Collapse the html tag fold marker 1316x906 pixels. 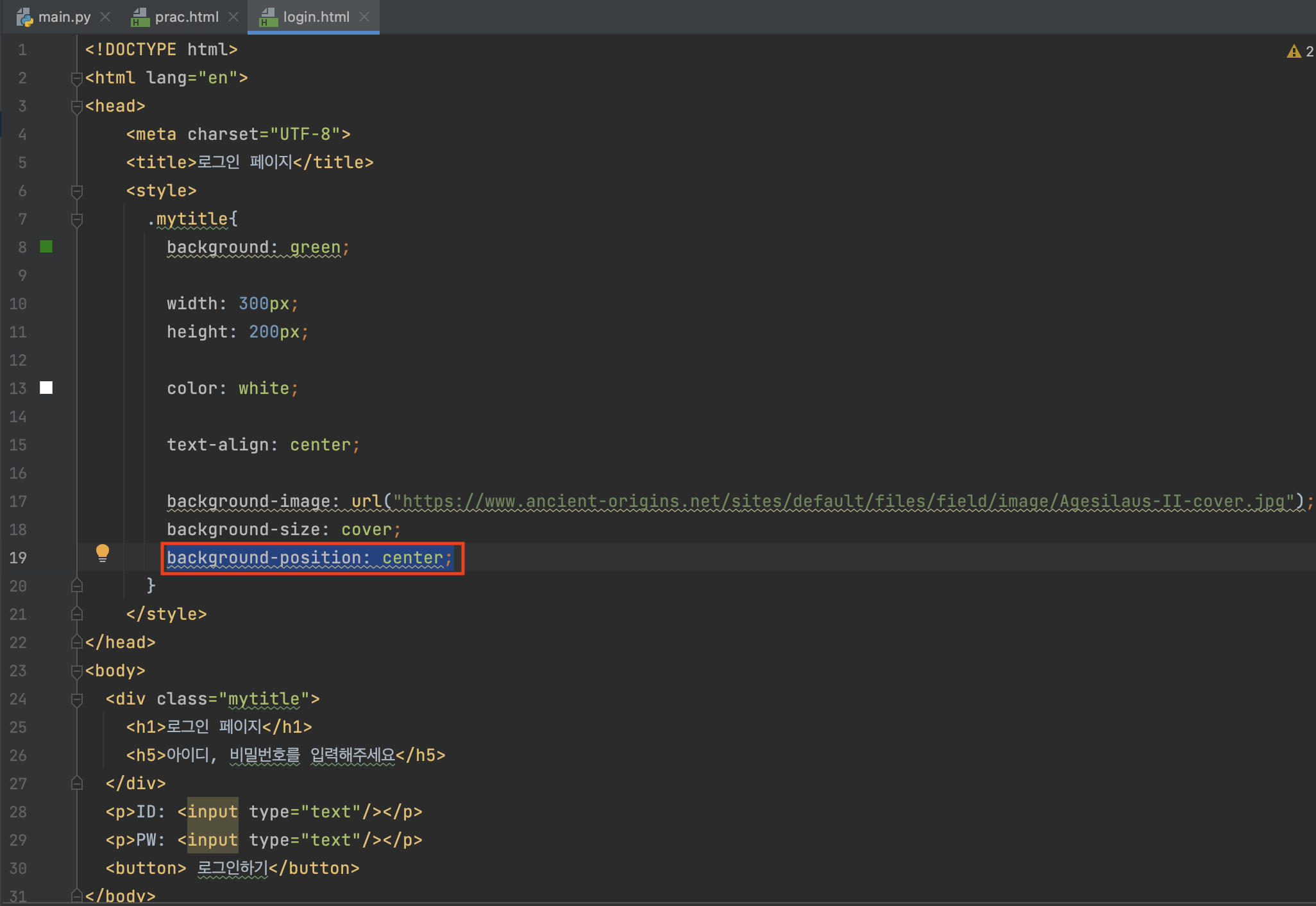[77, 78]
